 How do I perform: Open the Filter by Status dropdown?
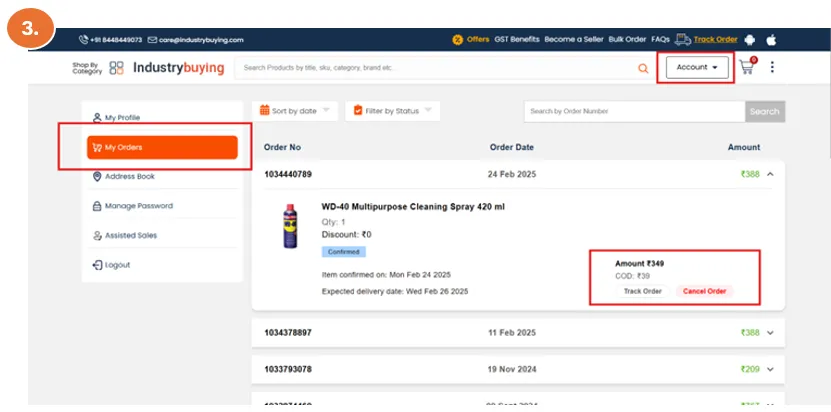[x=392, y=111]
